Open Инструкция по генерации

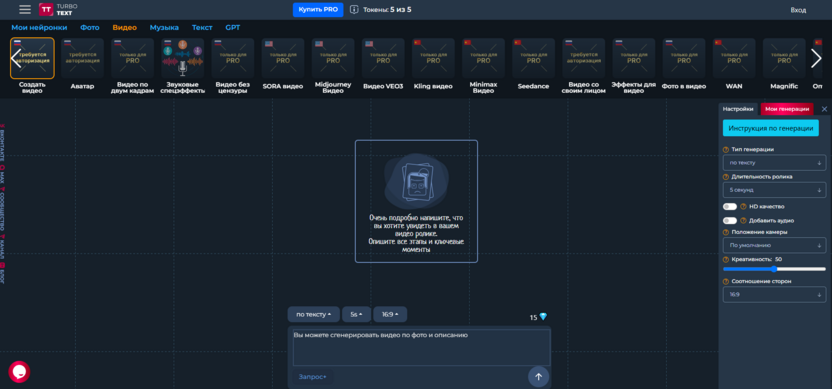[770, 128]
